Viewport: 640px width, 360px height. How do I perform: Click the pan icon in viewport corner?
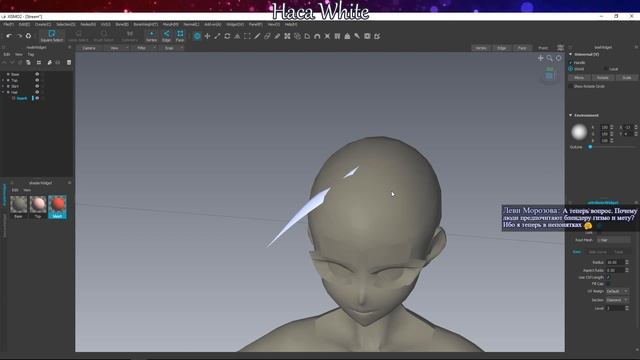coord(540,58)
